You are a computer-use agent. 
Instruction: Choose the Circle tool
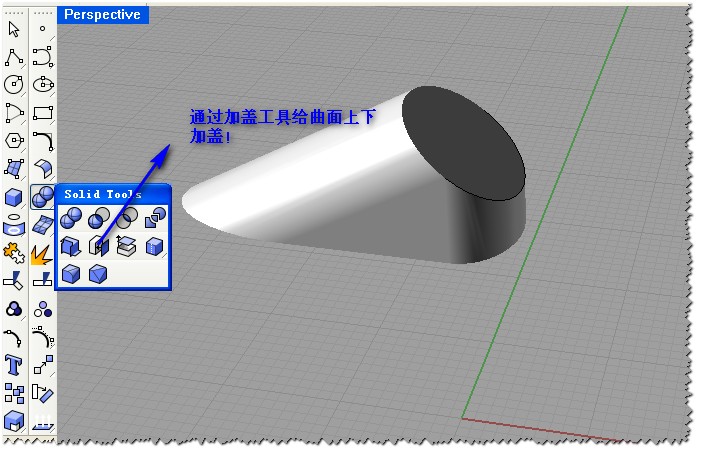[x=14, y=84]
